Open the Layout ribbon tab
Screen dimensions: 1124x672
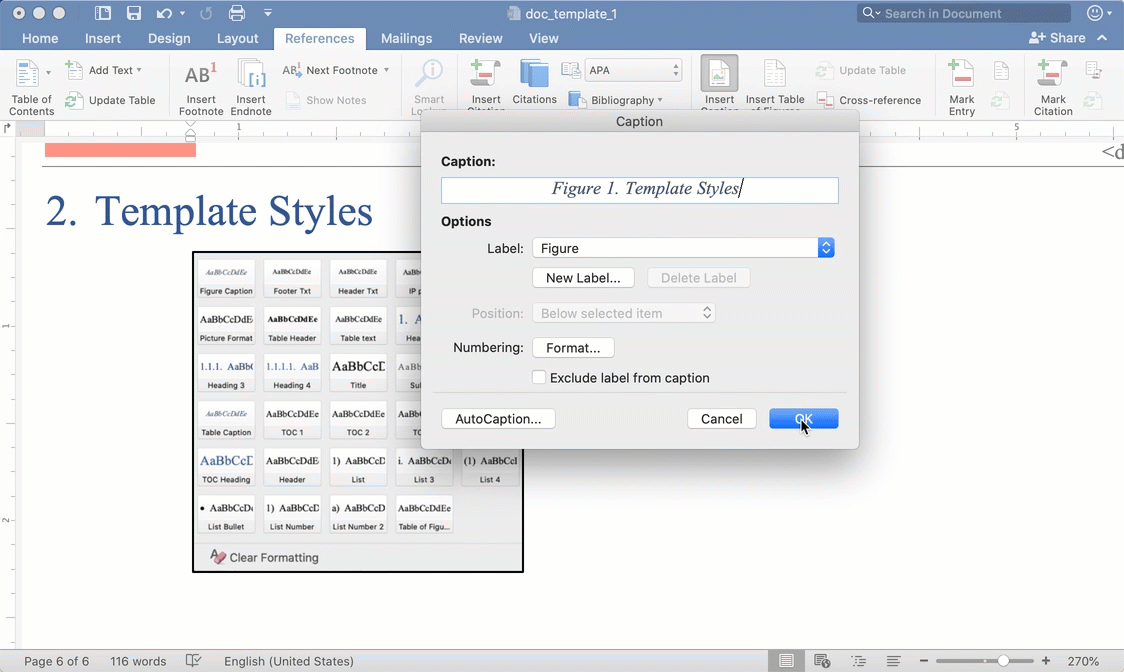[238, 38]
